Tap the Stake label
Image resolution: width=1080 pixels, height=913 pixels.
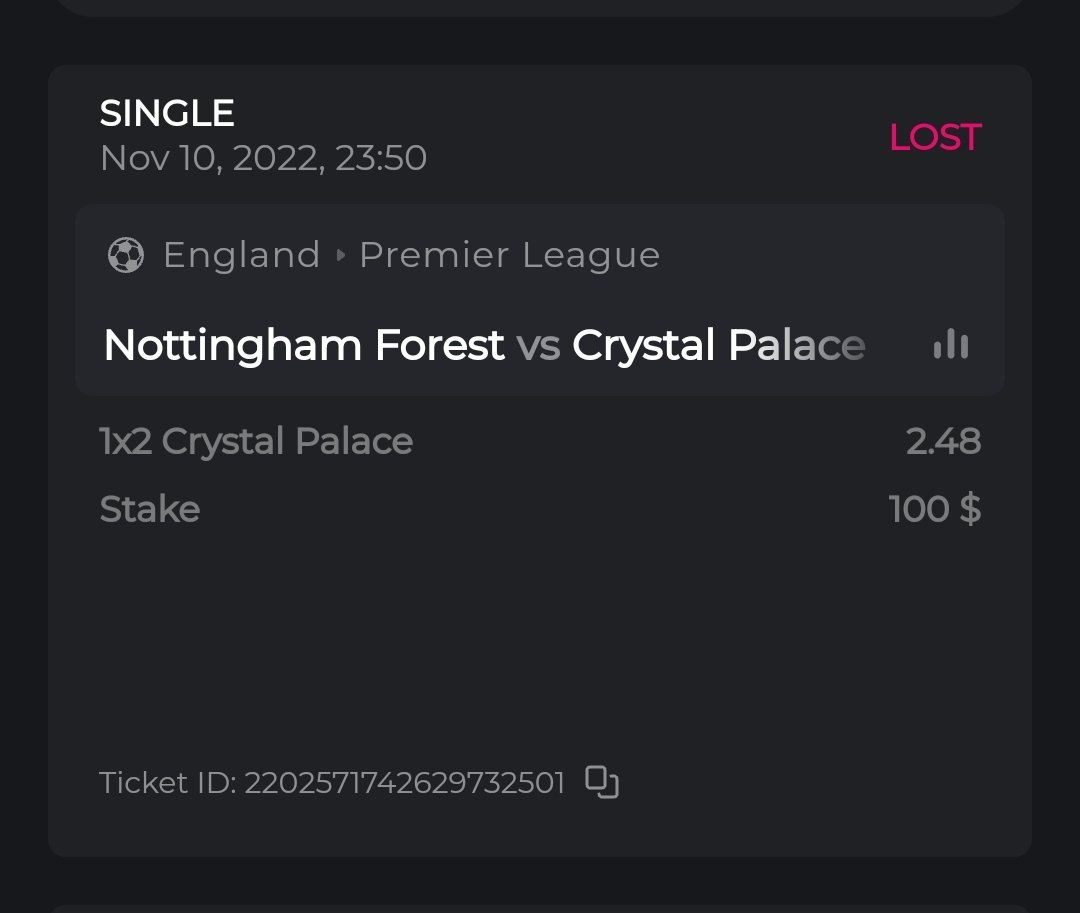(150, 509)
